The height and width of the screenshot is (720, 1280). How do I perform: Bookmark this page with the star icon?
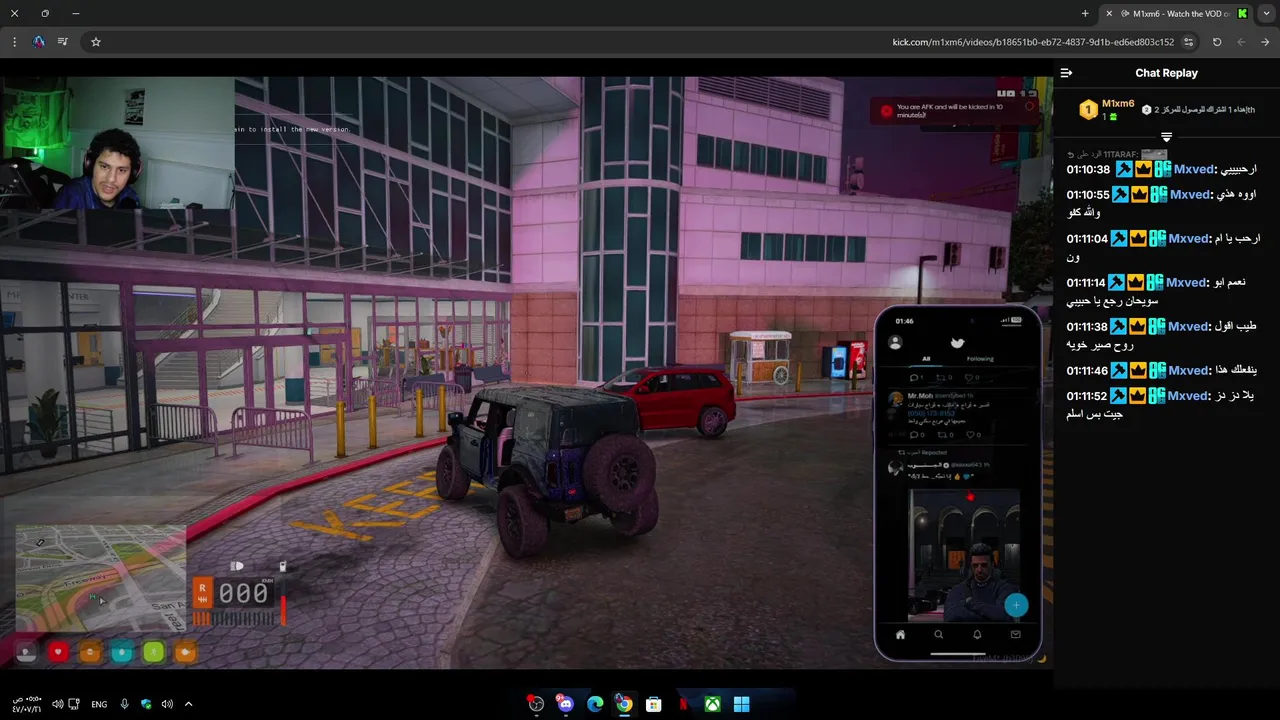point(96,42)
